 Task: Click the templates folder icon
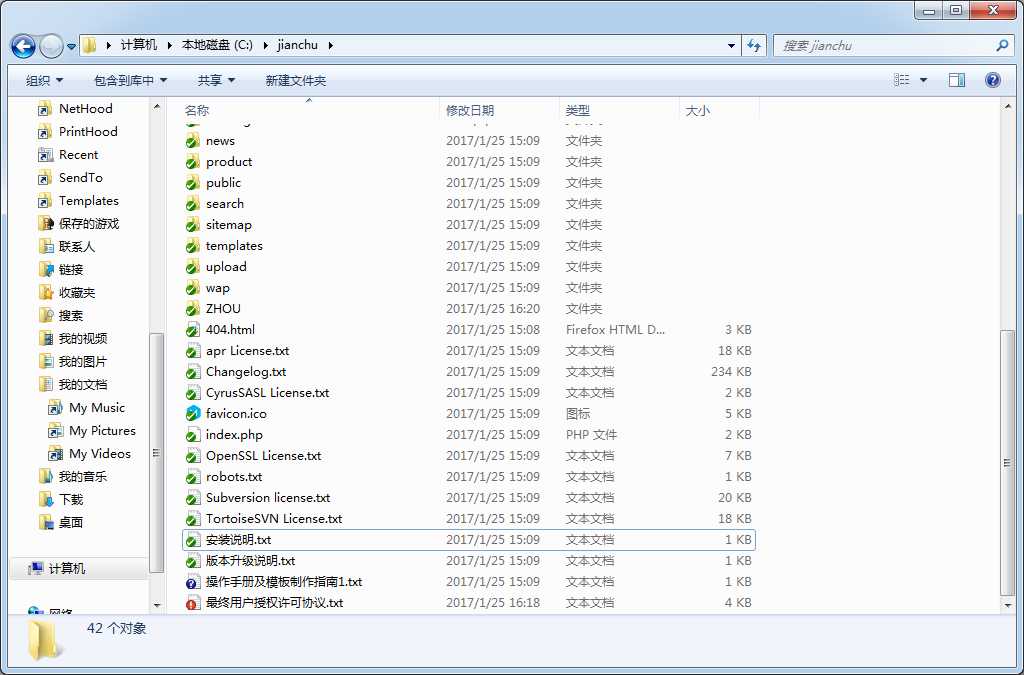[192, 246]
